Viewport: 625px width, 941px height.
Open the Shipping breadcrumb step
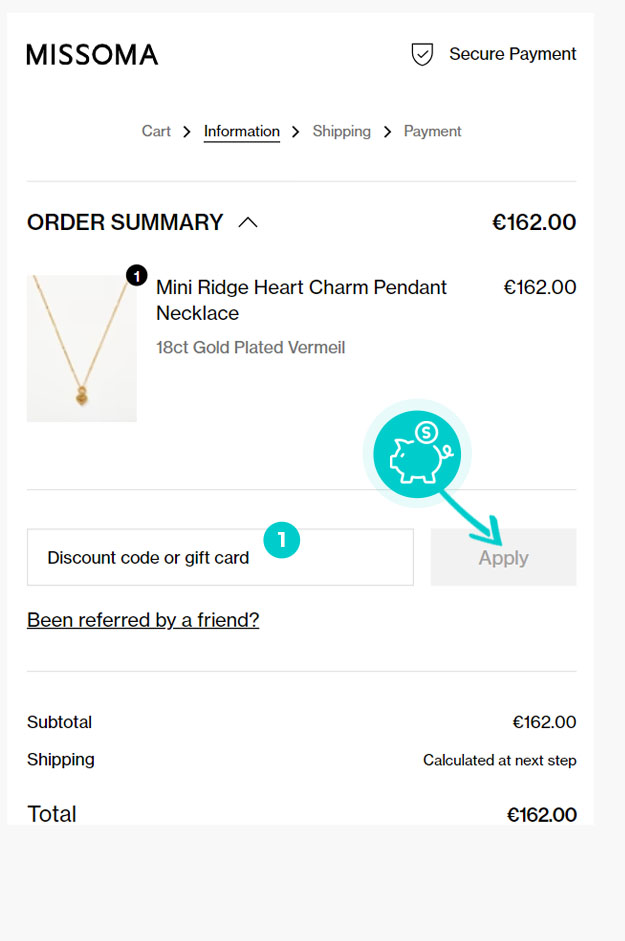(x=341, y=131)
